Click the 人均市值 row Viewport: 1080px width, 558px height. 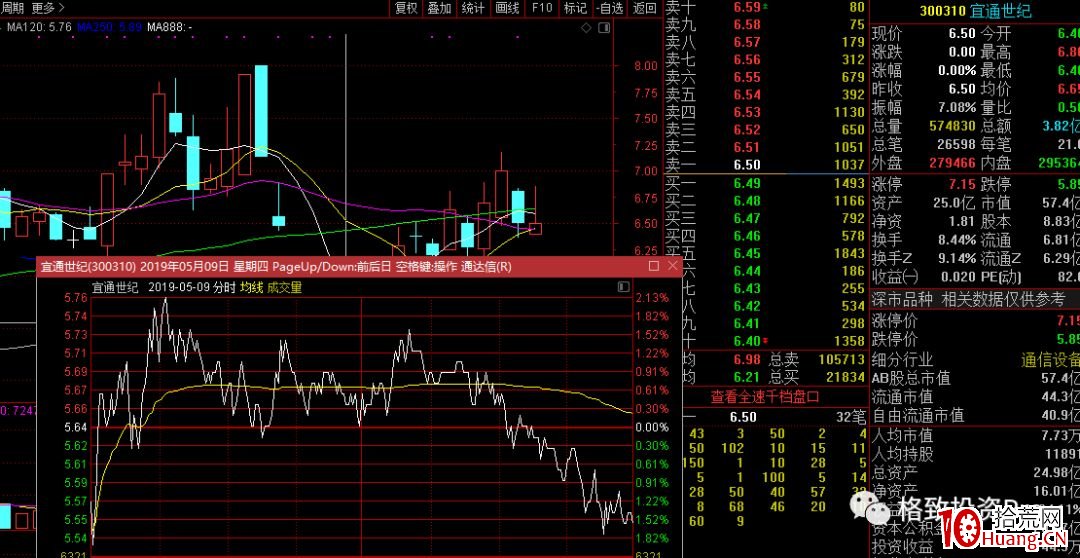pyautogui.click(x=975, y=435)
